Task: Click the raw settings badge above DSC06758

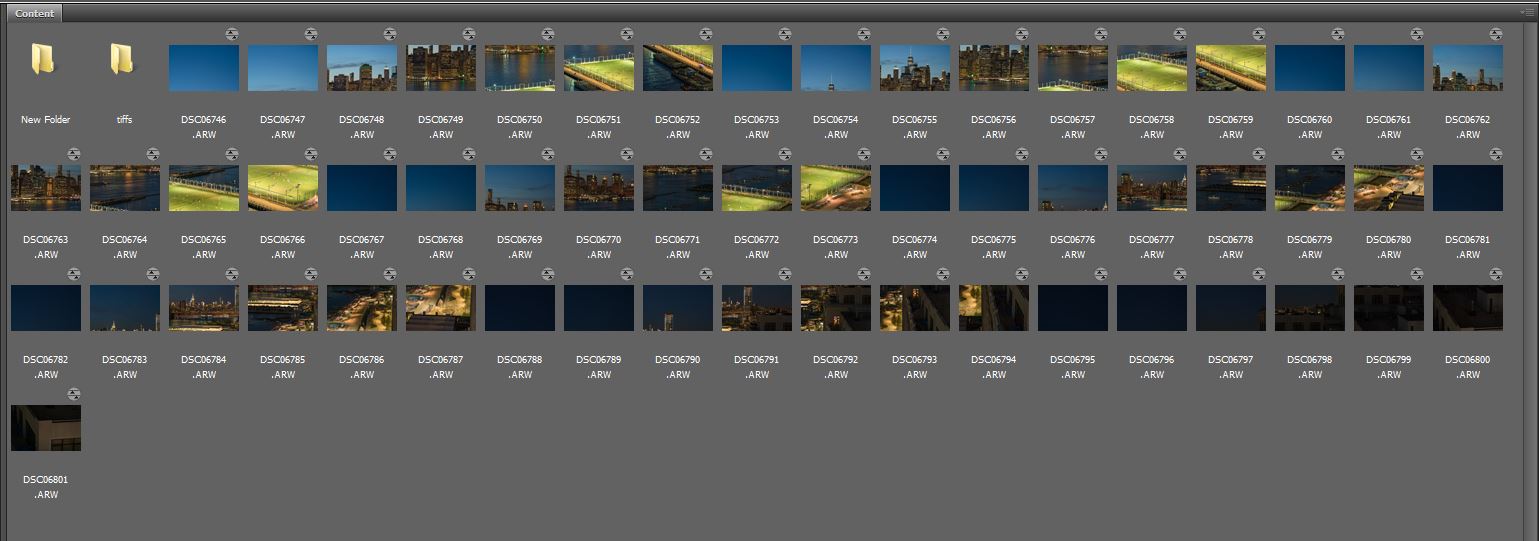Action: click(x=1179, y=34)
